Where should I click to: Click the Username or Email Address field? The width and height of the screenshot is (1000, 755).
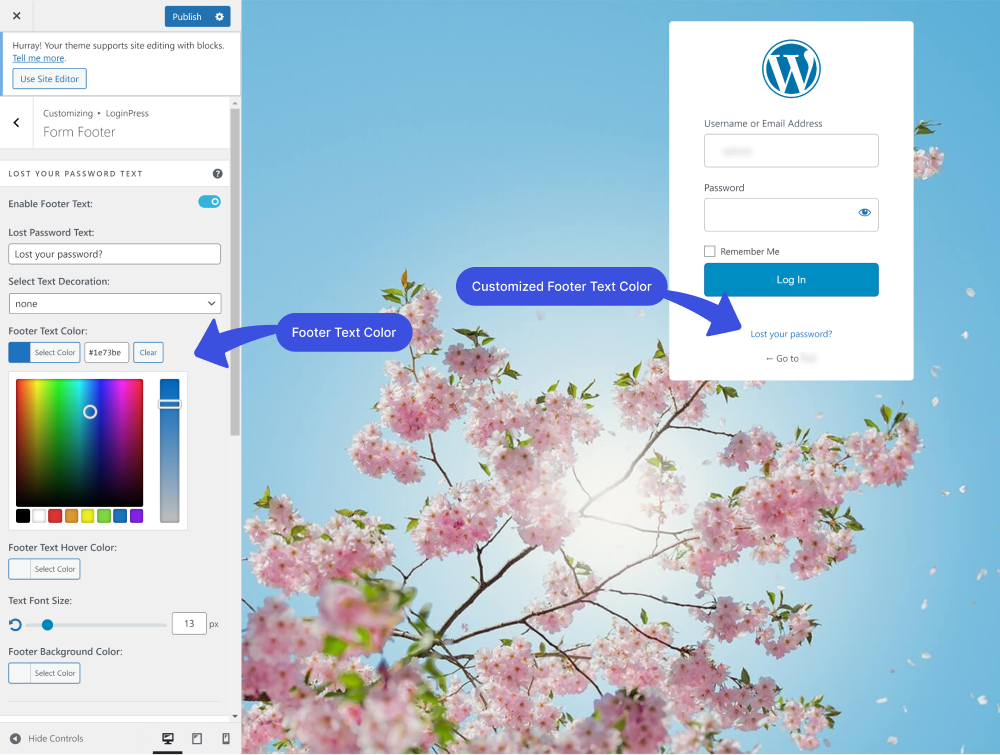coord(791,151)
